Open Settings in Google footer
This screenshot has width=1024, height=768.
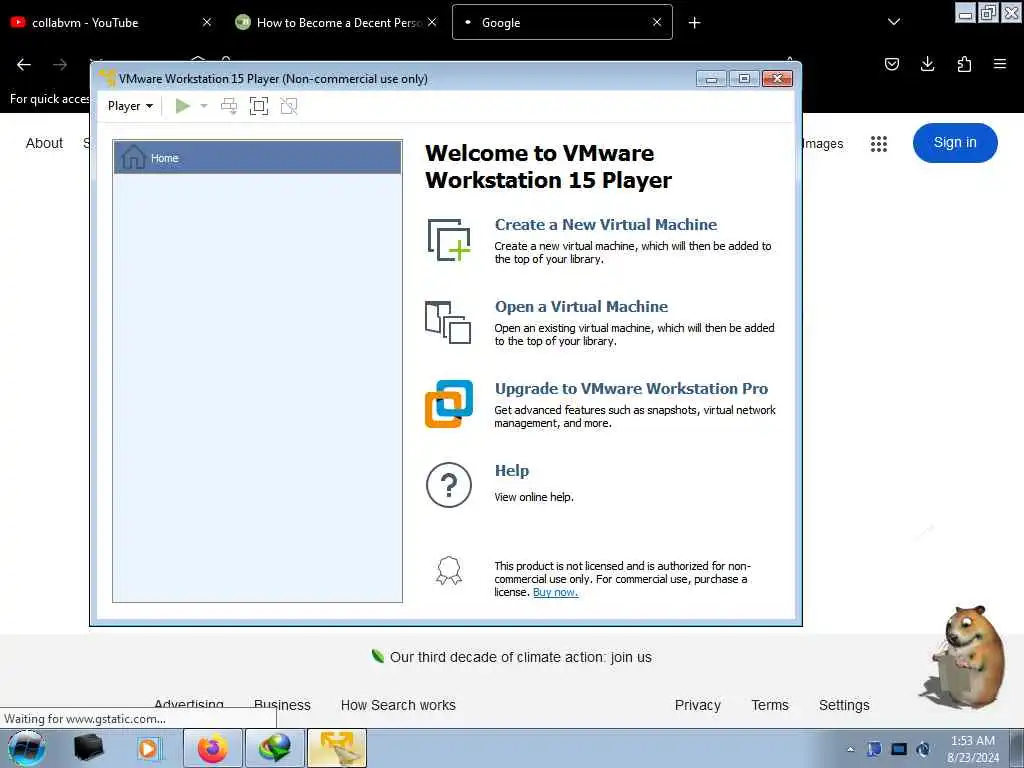(844, 705)
